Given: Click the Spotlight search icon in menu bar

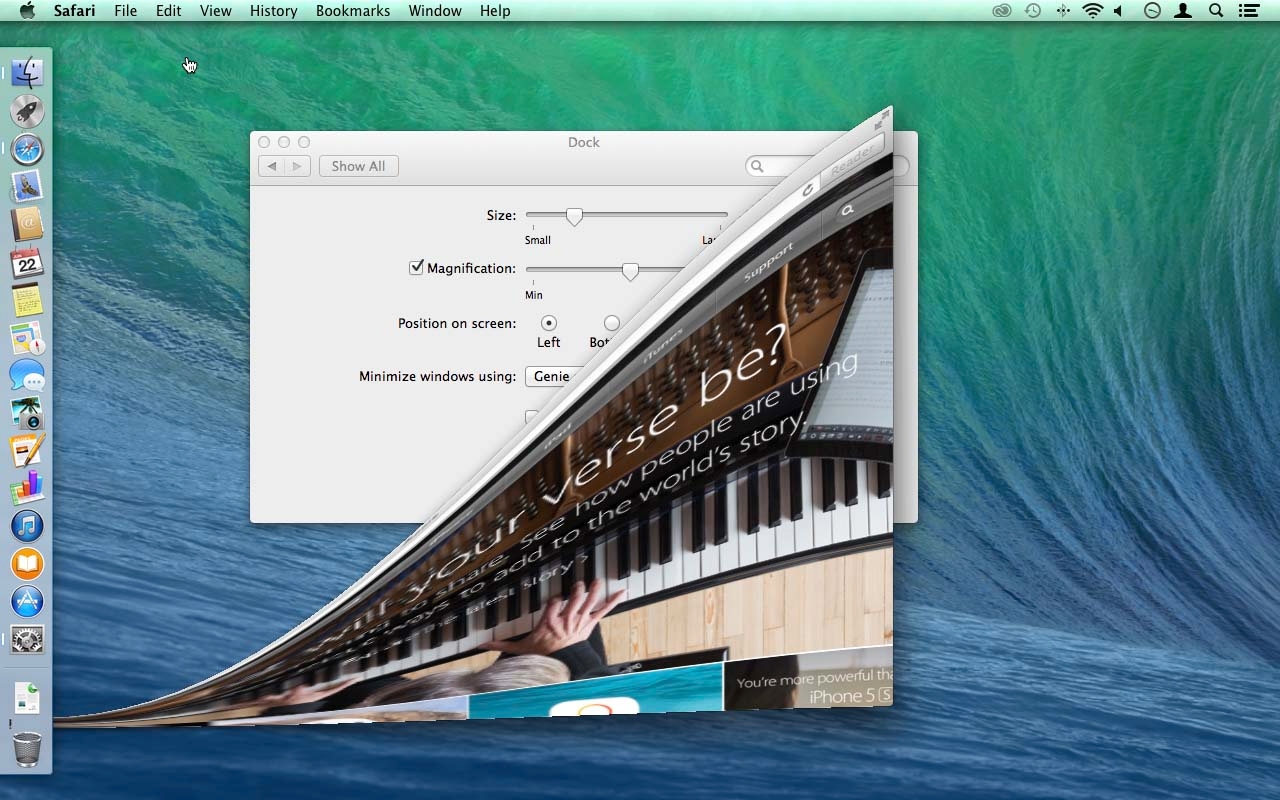Looking at the screenshot, I should coord(1215,11).
